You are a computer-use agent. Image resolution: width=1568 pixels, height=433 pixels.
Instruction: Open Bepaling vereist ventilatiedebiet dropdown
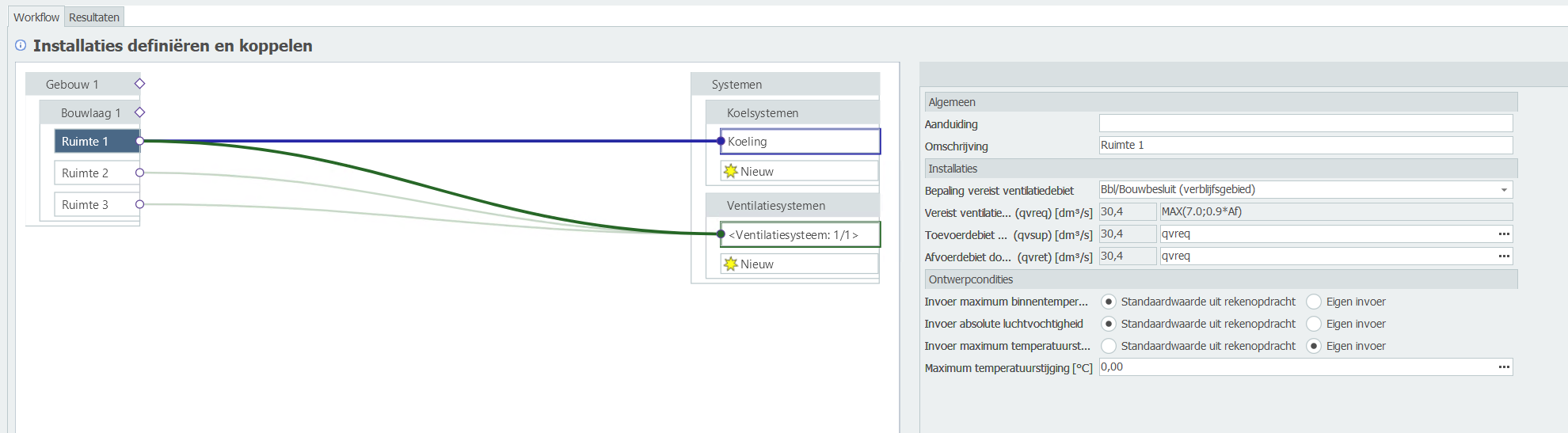(x=1504, y=190)
